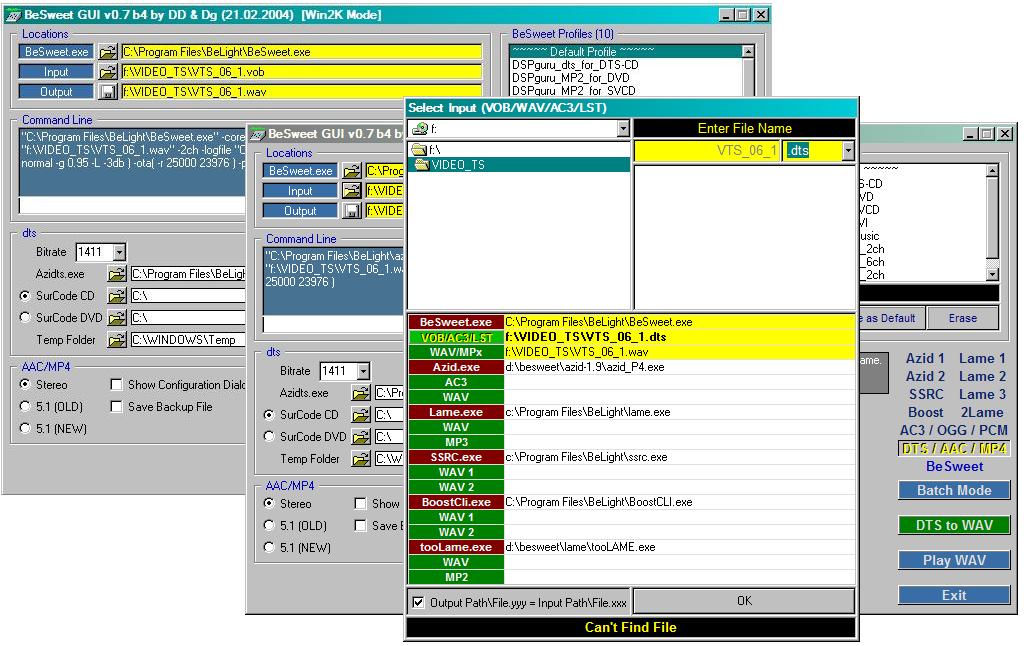Click Output button in middle BeSweet window
The width and height of the screenshot is (1024, 646).
(300, 211)
